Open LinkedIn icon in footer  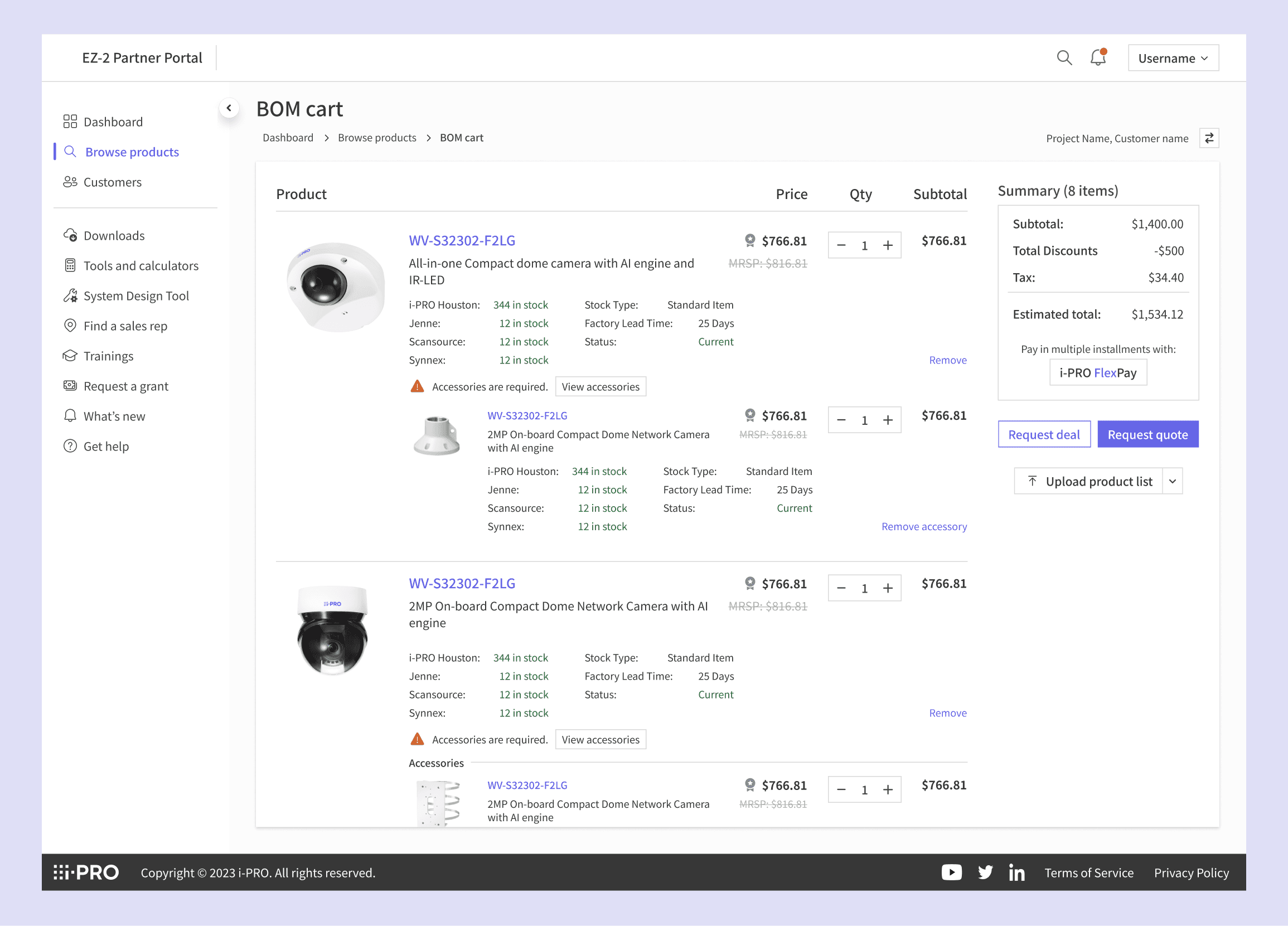point(1016,872)
